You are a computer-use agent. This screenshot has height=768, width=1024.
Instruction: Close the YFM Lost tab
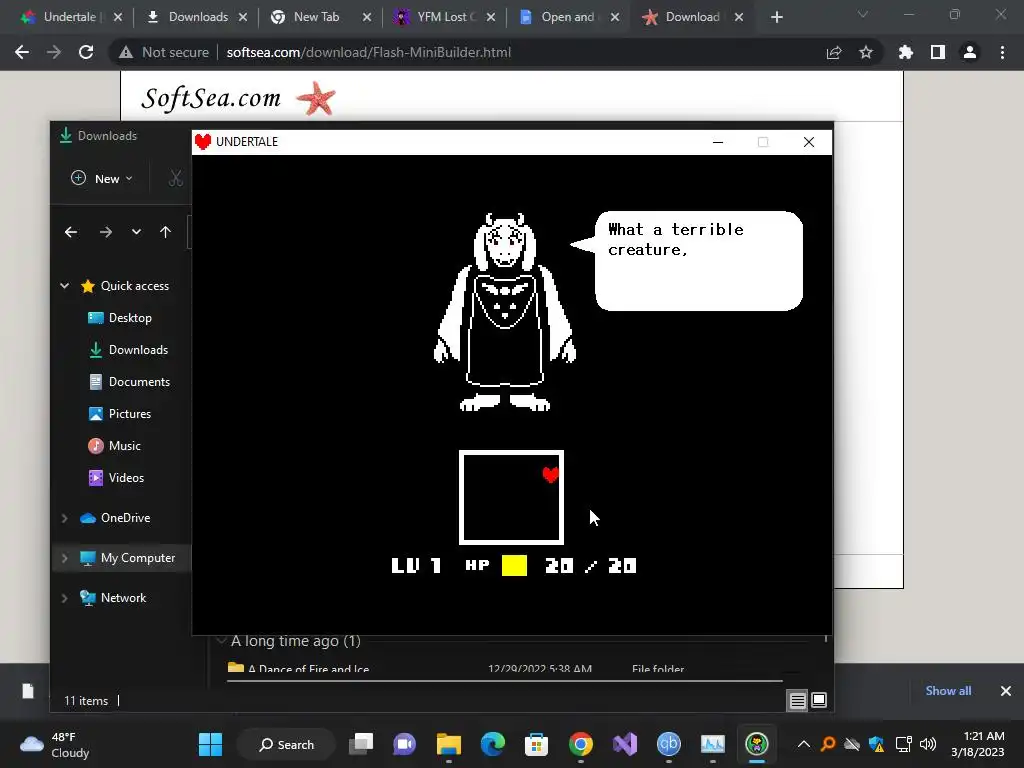pos(491,17)
